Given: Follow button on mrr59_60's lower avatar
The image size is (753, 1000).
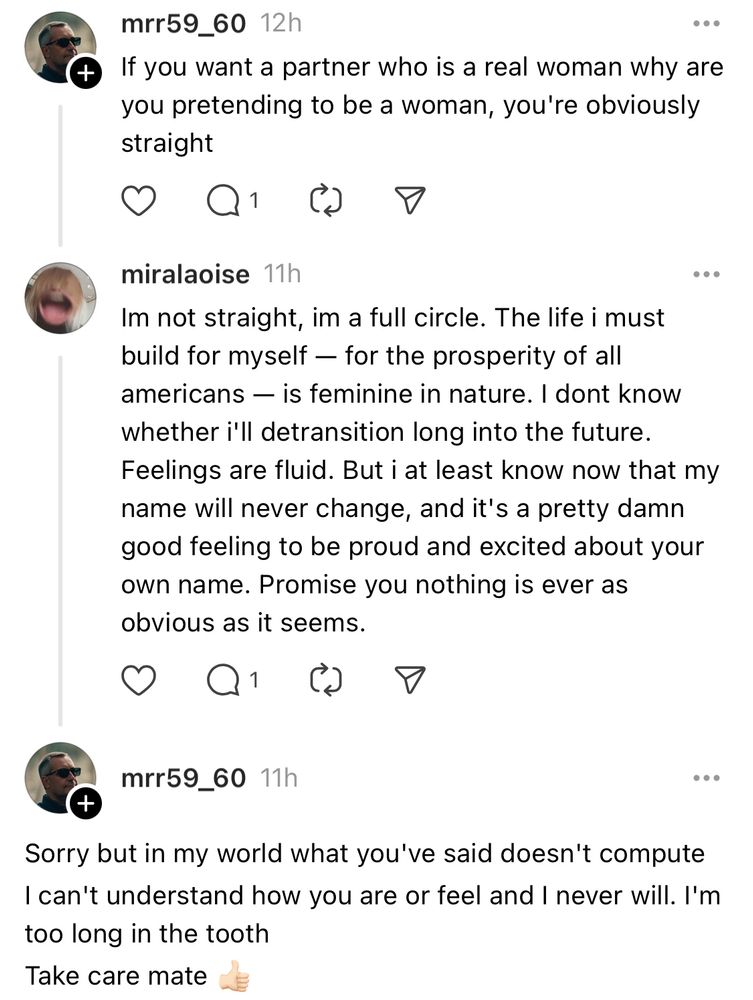Looking at the screenshot, I should pyautogui.click(x=86, y=800).
